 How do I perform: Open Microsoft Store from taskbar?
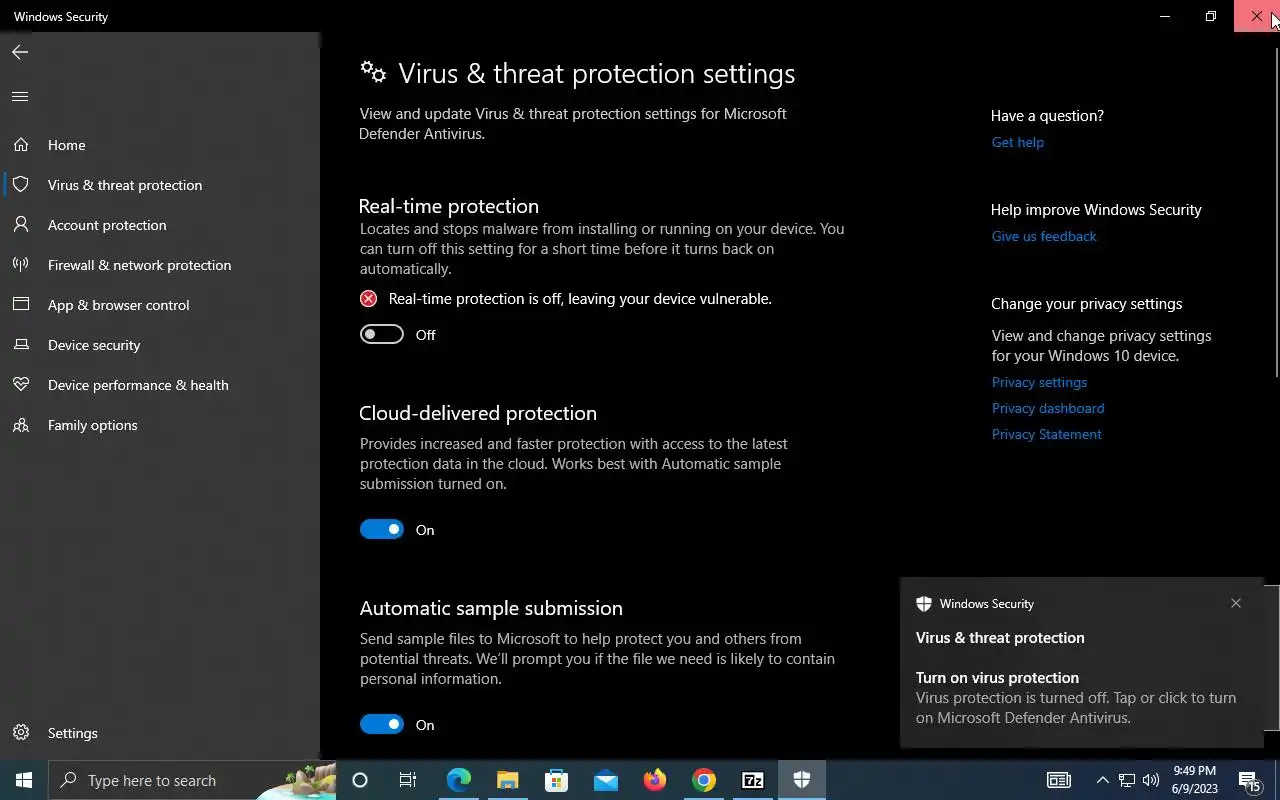[x=556, y=780]
